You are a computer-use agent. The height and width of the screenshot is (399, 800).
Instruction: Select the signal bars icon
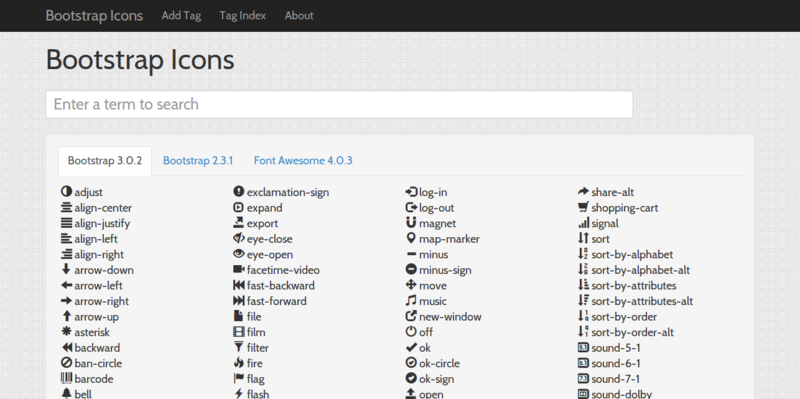coord(584,223)
